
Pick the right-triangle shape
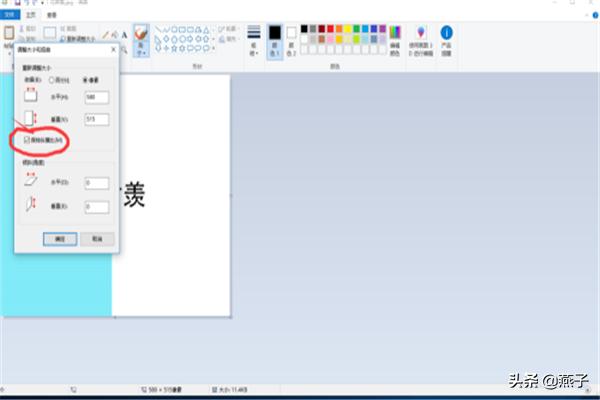pyautogui.click(x=158, y=39)
